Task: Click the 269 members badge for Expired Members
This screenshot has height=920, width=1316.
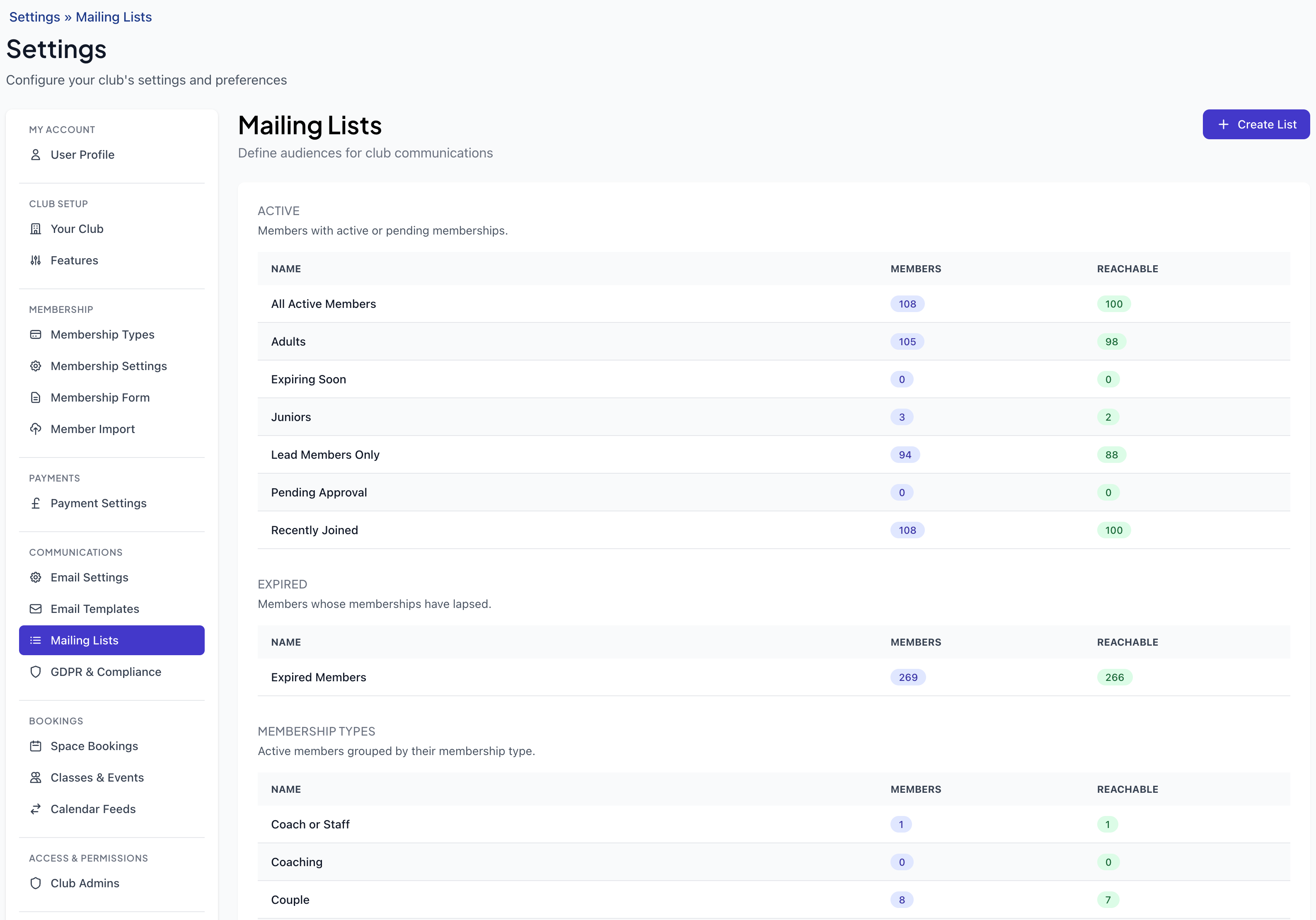Action: (908, 678)
